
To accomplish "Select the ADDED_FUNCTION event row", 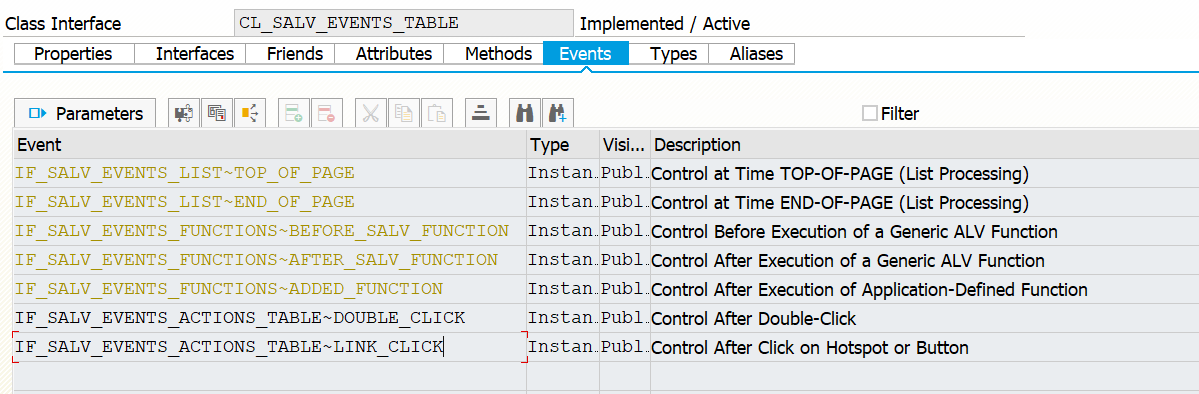I will (270, 289).
